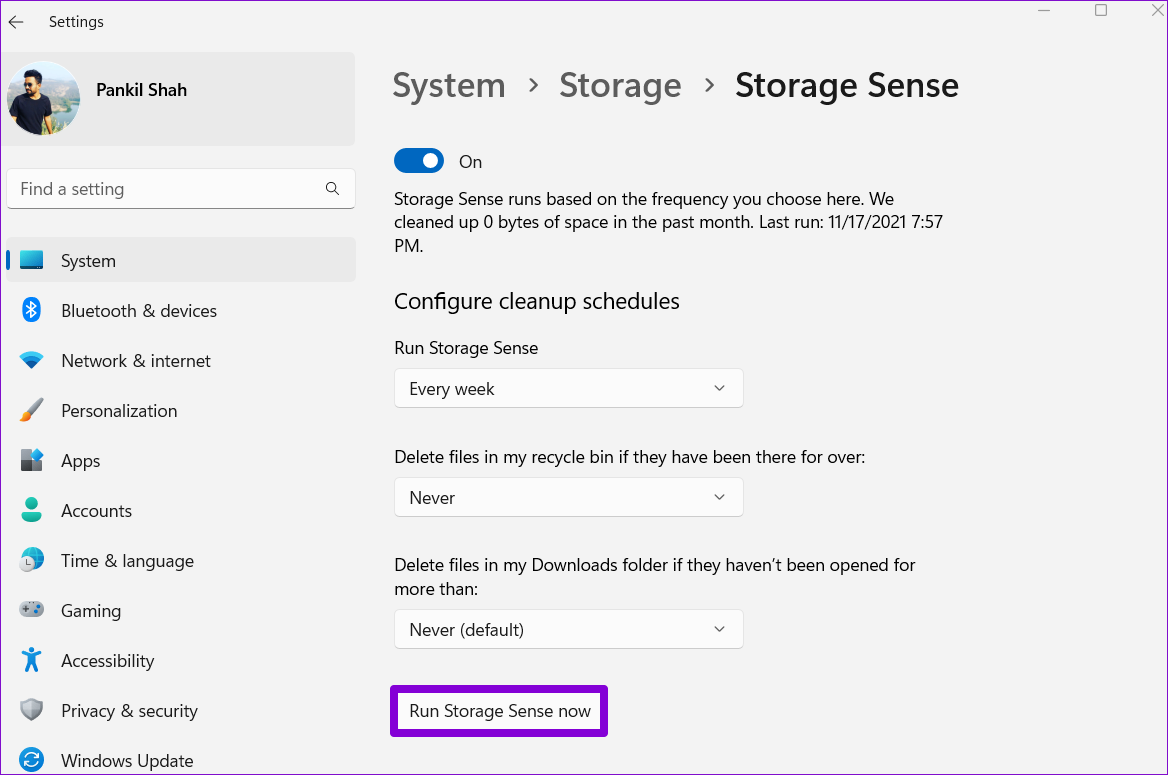Image resolution: width=1168 pixels, height=775 pixels.
Task: Open the Accounts settings category
Action: click(181, 510)
